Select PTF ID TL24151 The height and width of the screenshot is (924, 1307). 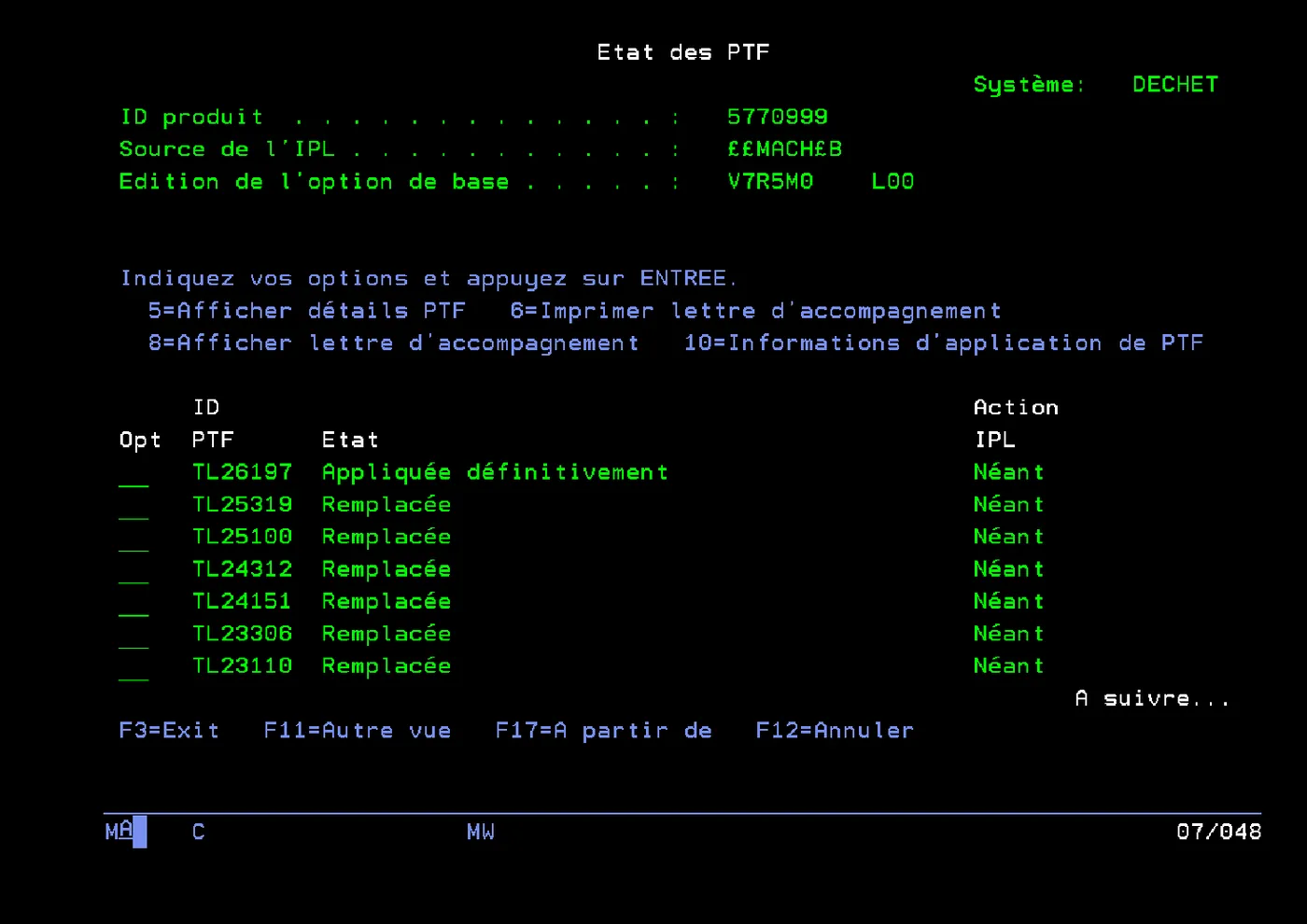243,601
